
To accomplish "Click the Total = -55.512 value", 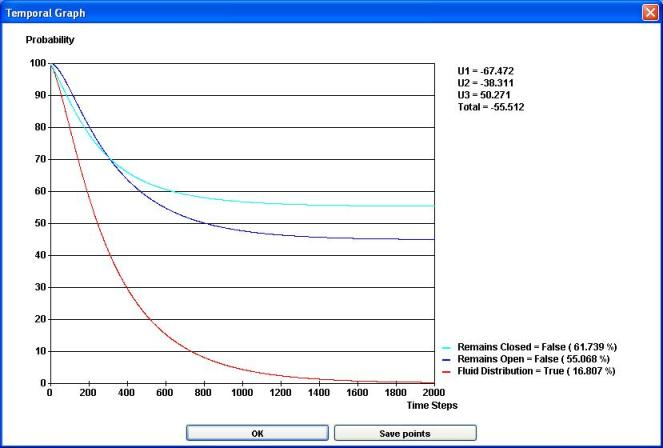I will point(491,105).
